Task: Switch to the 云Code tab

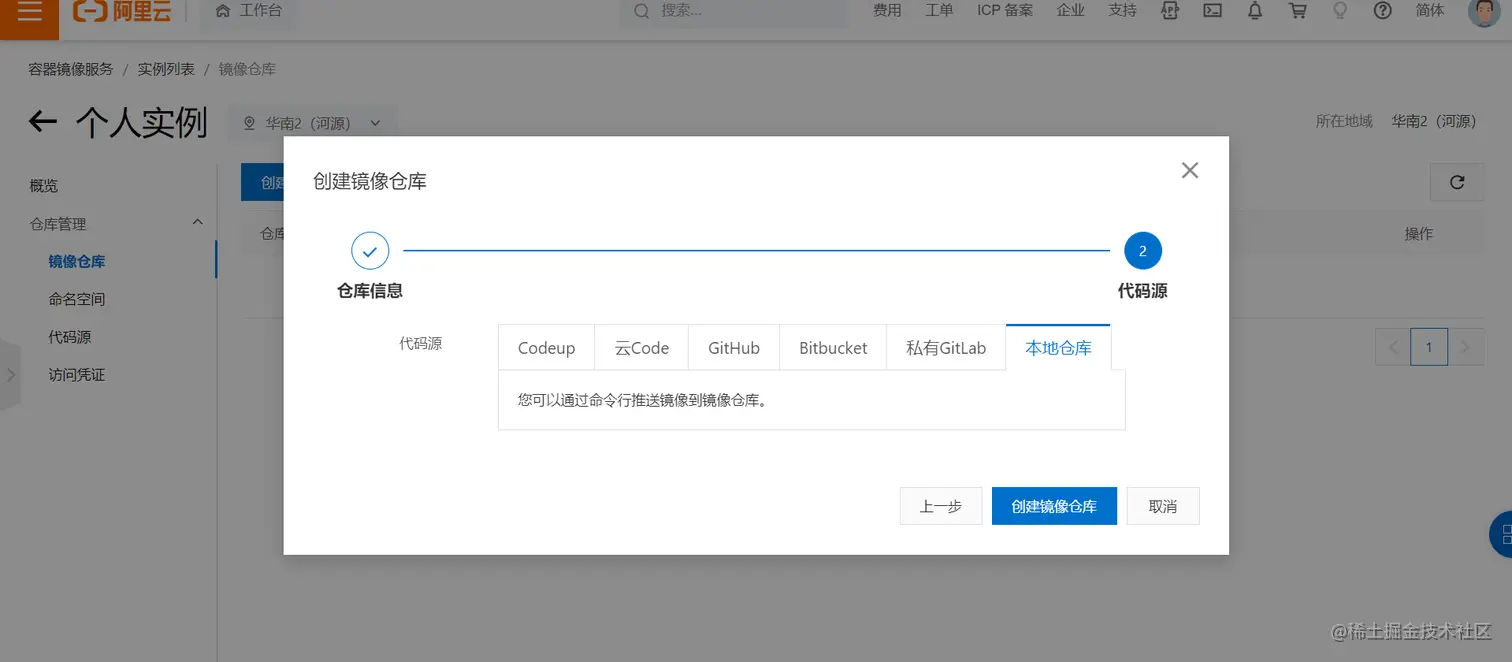Action: (641, 348)
